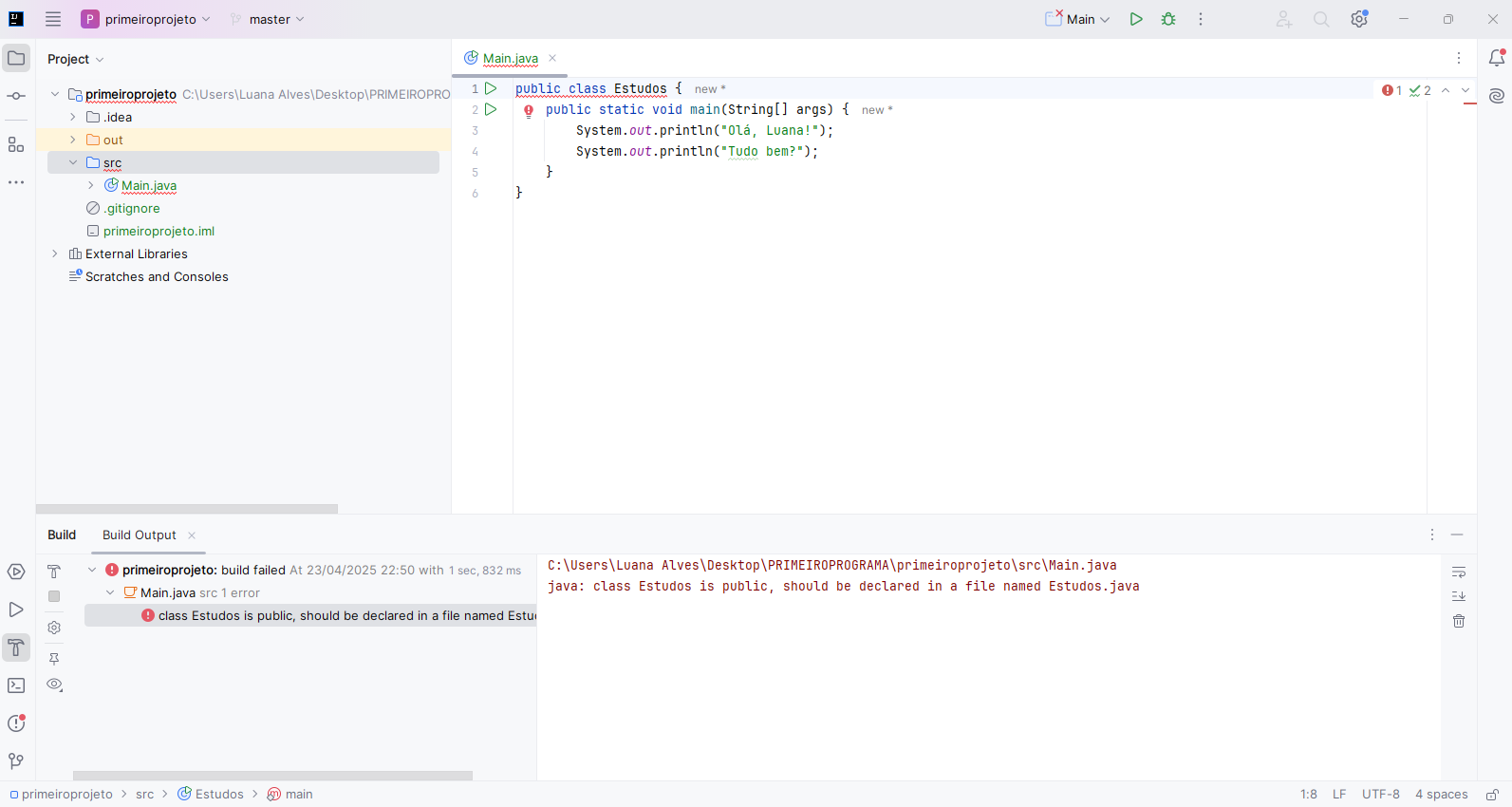Screen dimensions: 1512x807
Task: Open the Structure tool window
Action: pos(16,144)
